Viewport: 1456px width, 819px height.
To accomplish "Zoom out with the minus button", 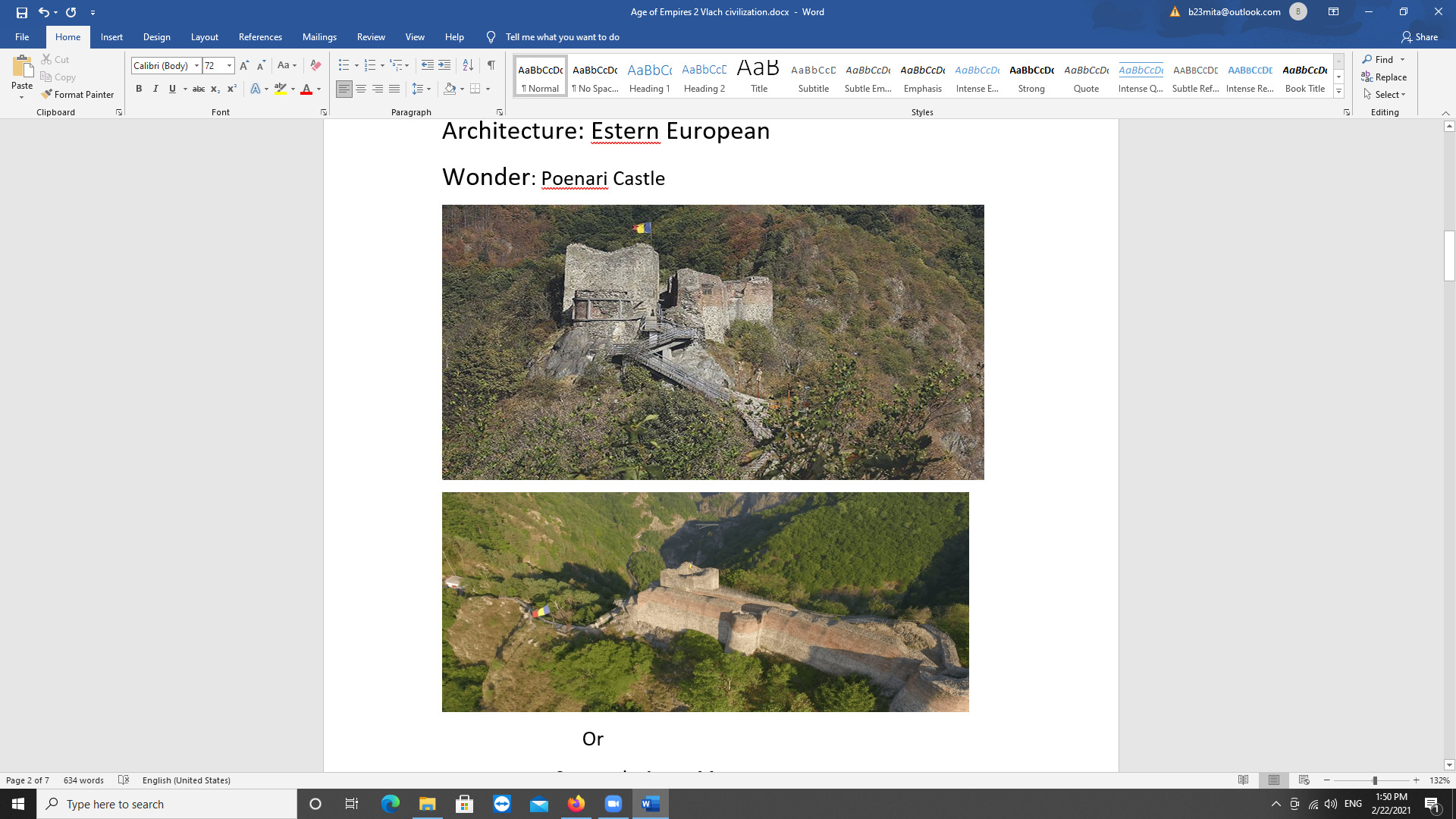I will [x=1327, y=780].
